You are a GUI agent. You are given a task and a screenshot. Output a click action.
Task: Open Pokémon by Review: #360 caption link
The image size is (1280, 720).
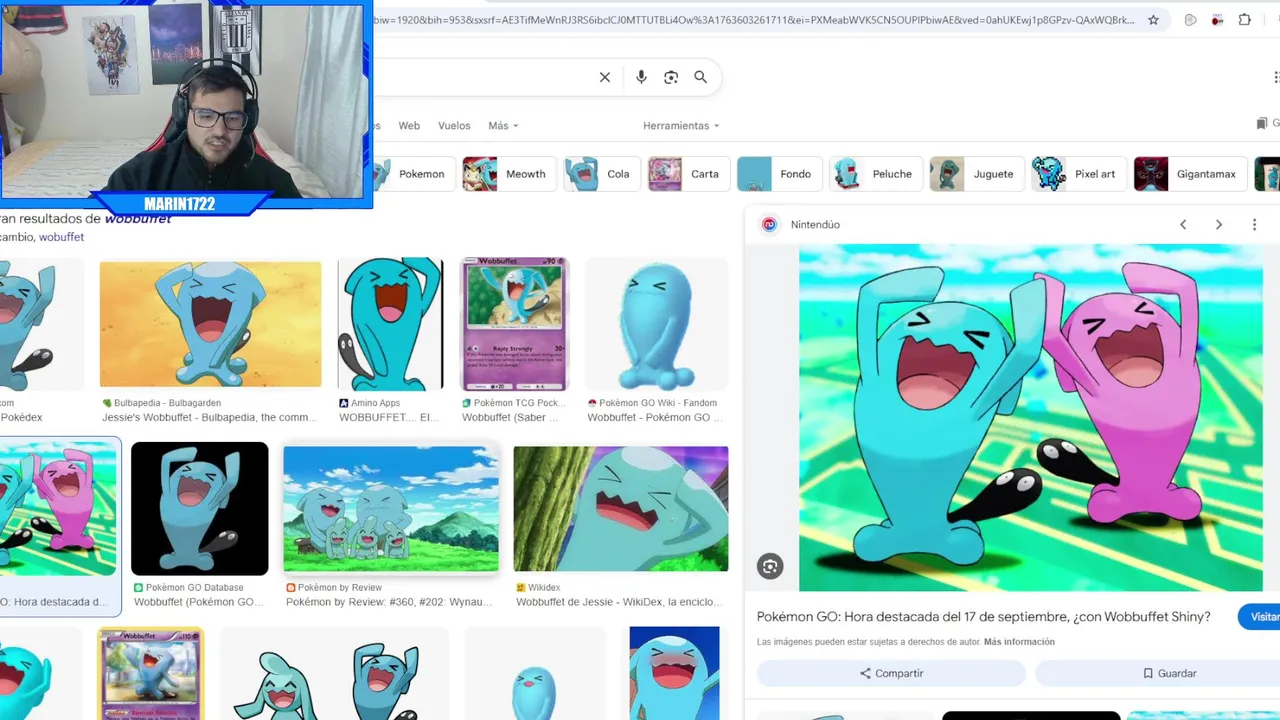coord(389,602)
